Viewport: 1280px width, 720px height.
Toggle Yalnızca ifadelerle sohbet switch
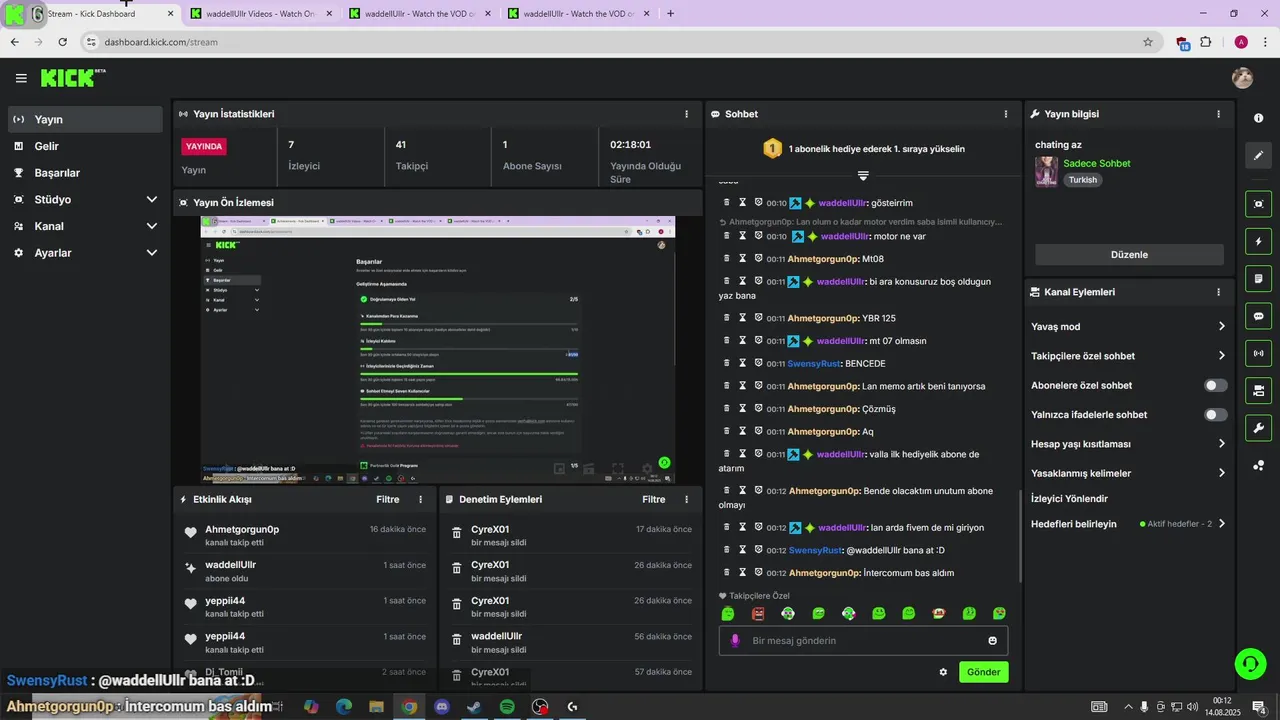click(x=1215, y=414)
